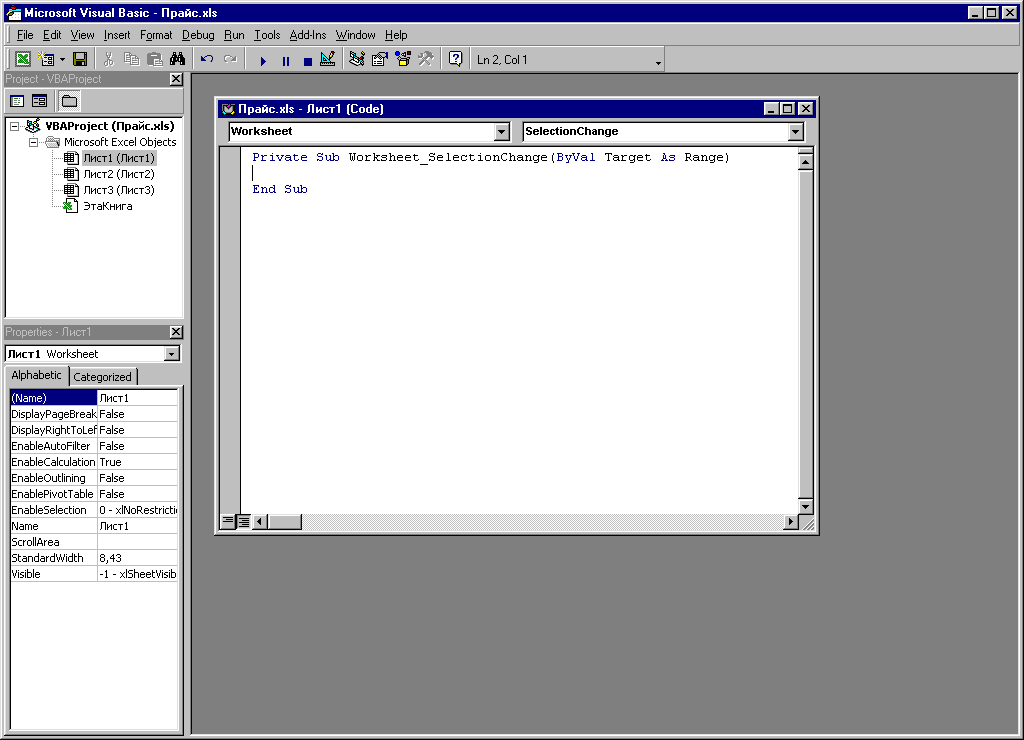
Task: Click the View Microsoft Excel toolbar icon
Action: 23,59
